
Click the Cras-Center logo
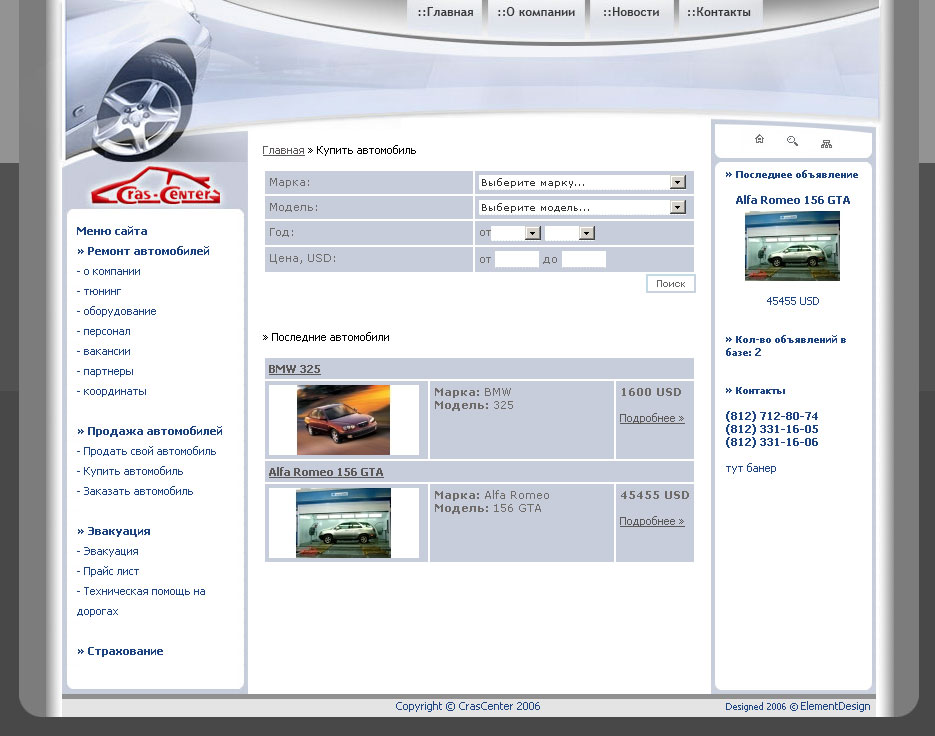point(155,188)
